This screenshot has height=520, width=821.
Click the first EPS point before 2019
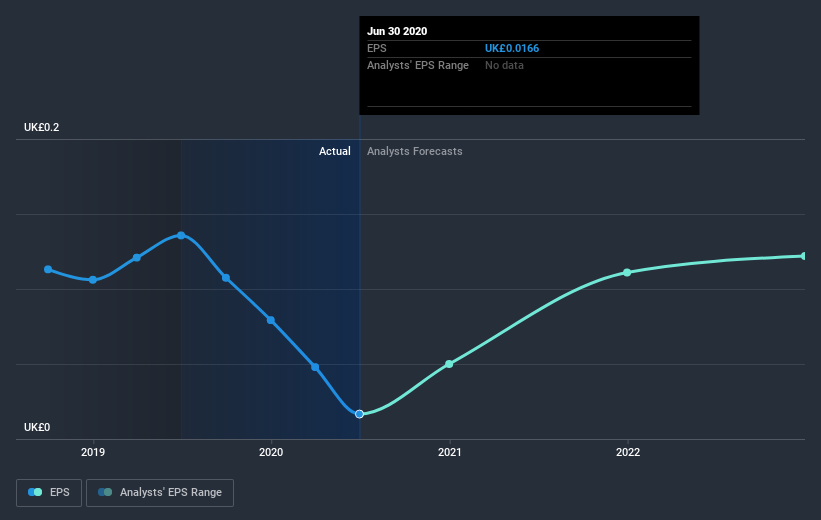click(48, 269)
